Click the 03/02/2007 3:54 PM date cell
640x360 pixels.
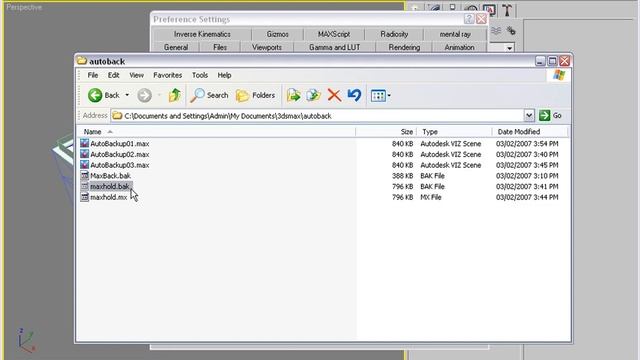point(527,144)
